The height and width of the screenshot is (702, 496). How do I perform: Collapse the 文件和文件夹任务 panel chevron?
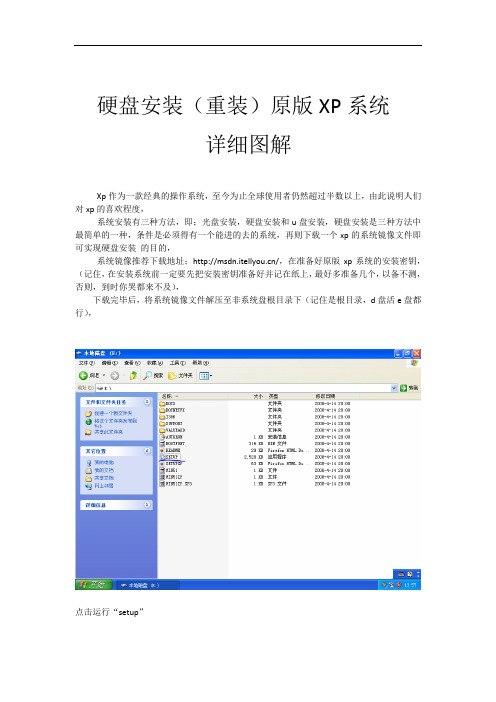(x=147, y=402)
